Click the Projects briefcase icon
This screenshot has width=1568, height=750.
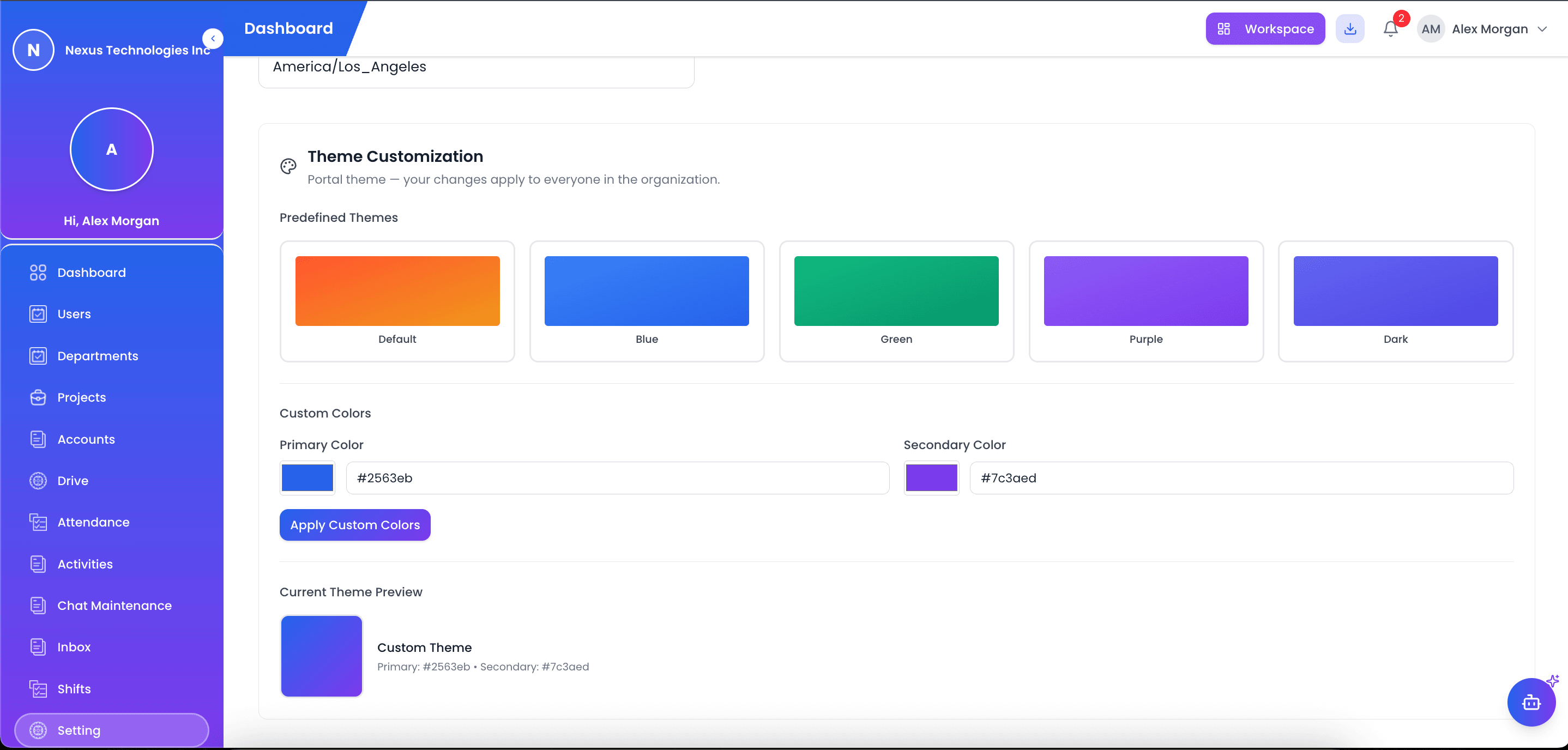point(38,397)
